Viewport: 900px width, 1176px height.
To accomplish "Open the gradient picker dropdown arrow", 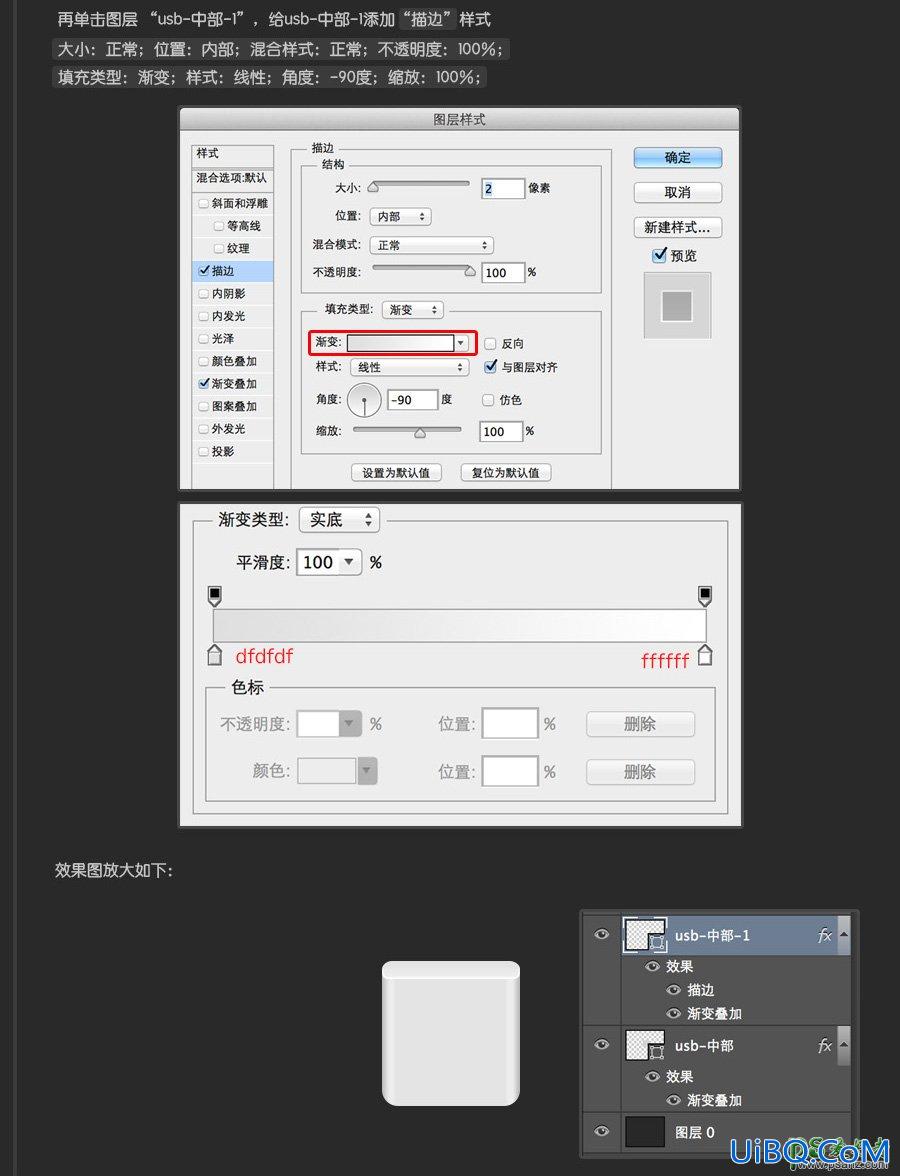I will click(x=461, y=343).
